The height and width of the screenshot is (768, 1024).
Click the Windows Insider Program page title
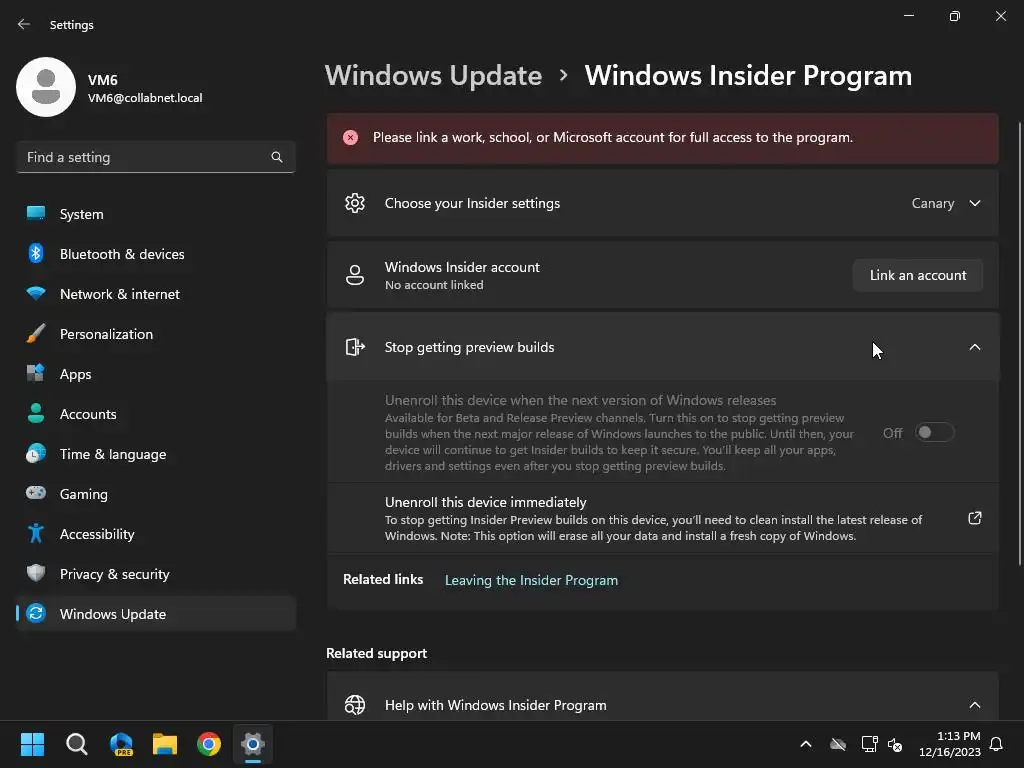[x=748, y=76]
